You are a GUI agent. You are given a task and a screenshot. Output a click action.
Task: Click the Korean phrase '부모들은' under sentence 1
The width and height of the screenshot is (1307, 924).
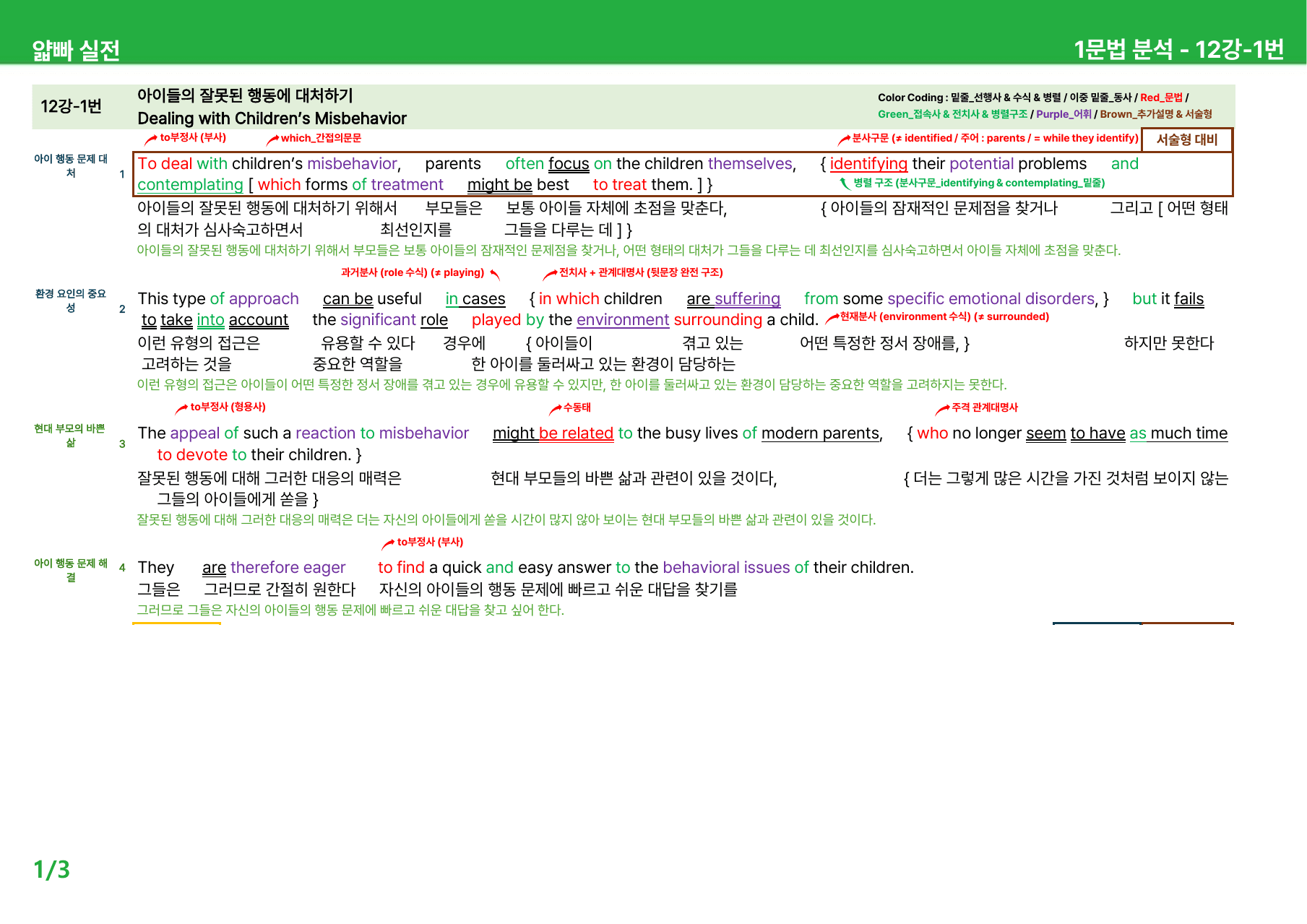454,208
